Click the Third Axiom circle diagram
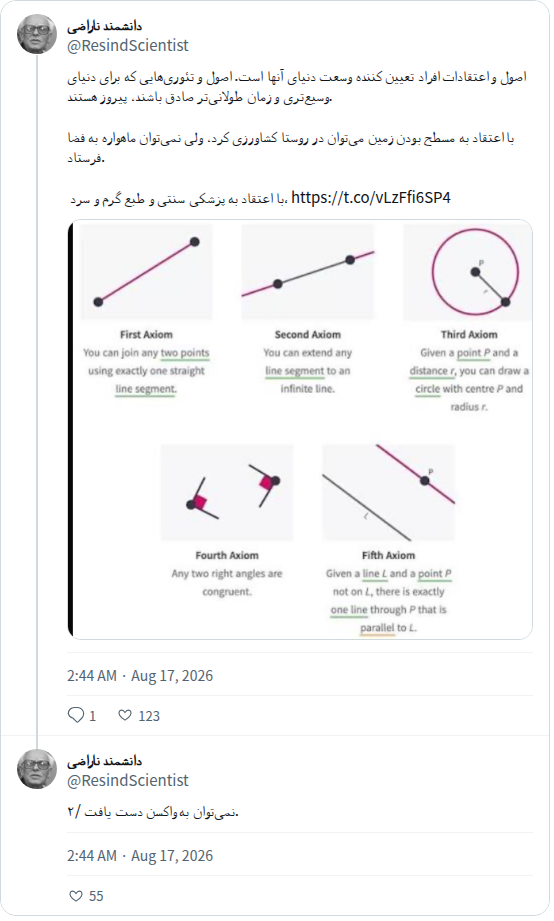Viewport: 554px width, 921px height. 468,272
